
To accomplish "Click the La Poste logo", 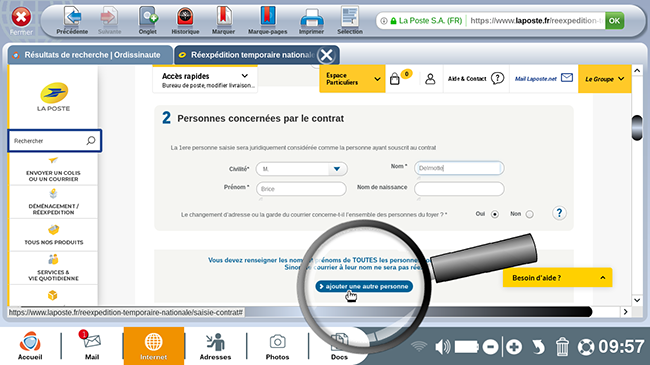I will (53, 97).
